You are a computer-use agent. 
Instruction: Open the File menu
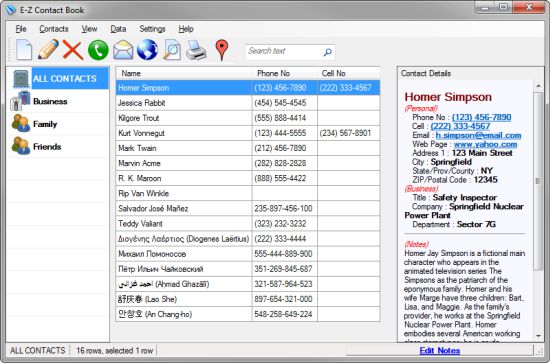pyautogui.click(x=21, y=29)
